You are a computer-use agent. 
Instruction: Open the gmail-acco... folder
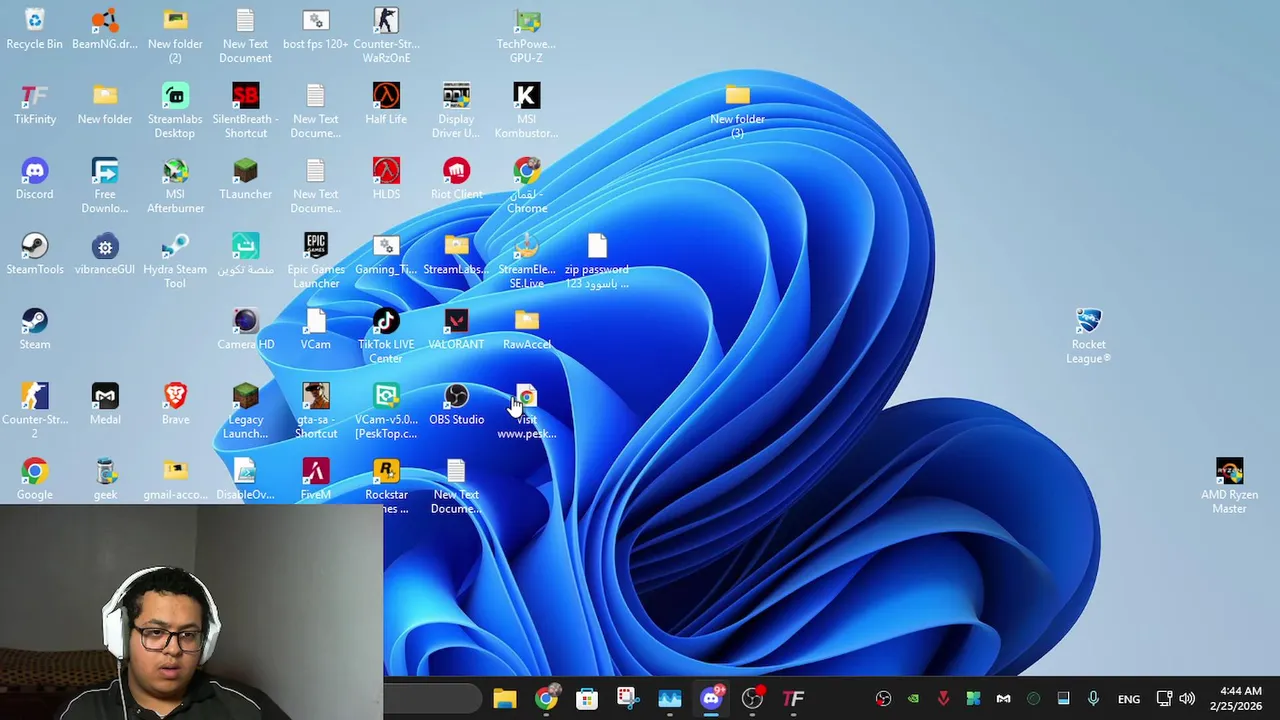click(175, 479)
